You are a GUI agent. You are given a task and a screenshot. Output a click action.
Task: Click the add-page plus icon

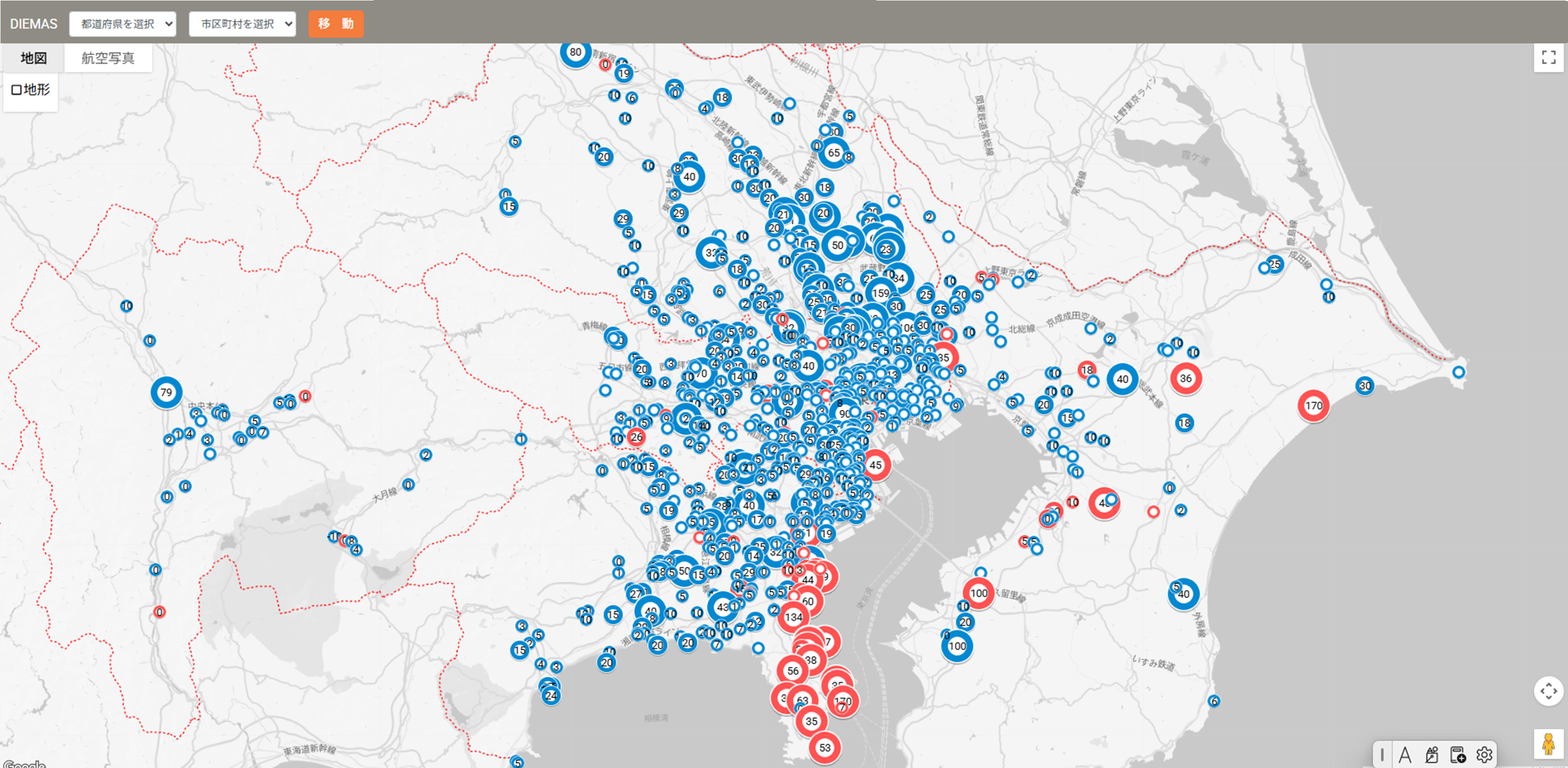pyautogui.click(x=1458, y=755)
